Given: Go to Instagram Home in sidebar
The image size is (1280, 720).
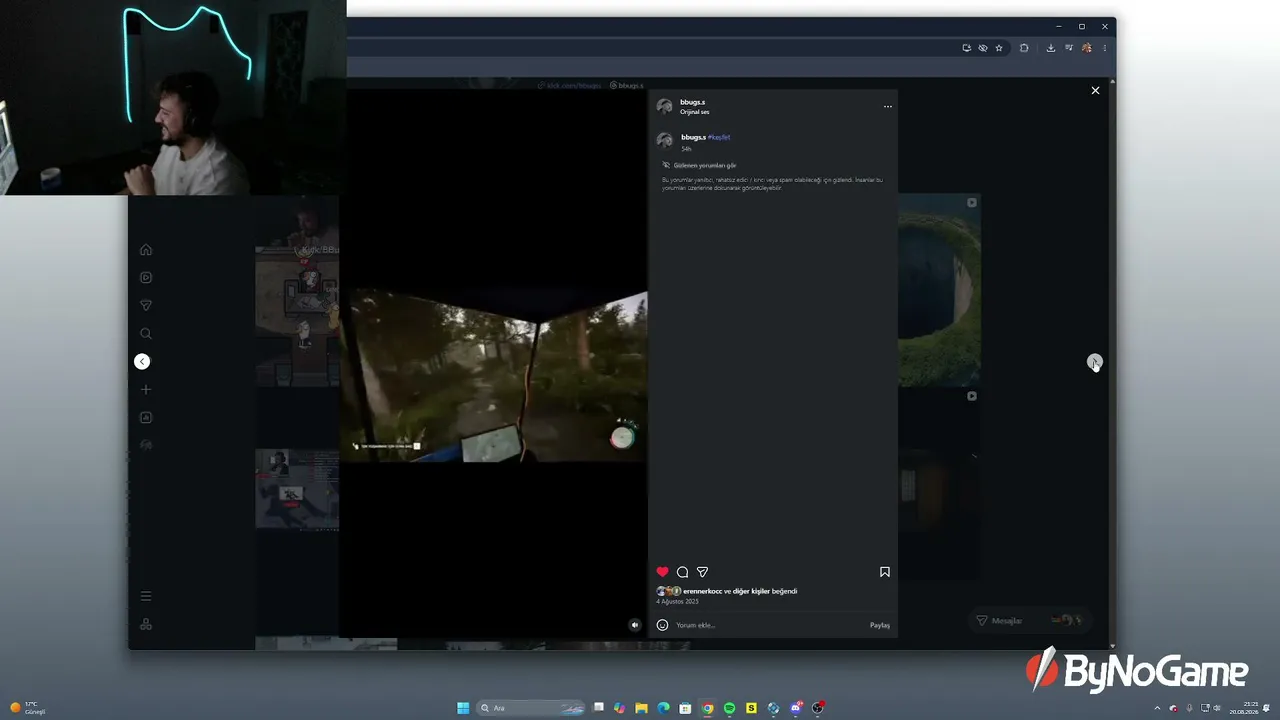Looking at the screenshot, I should pos(146,249).
